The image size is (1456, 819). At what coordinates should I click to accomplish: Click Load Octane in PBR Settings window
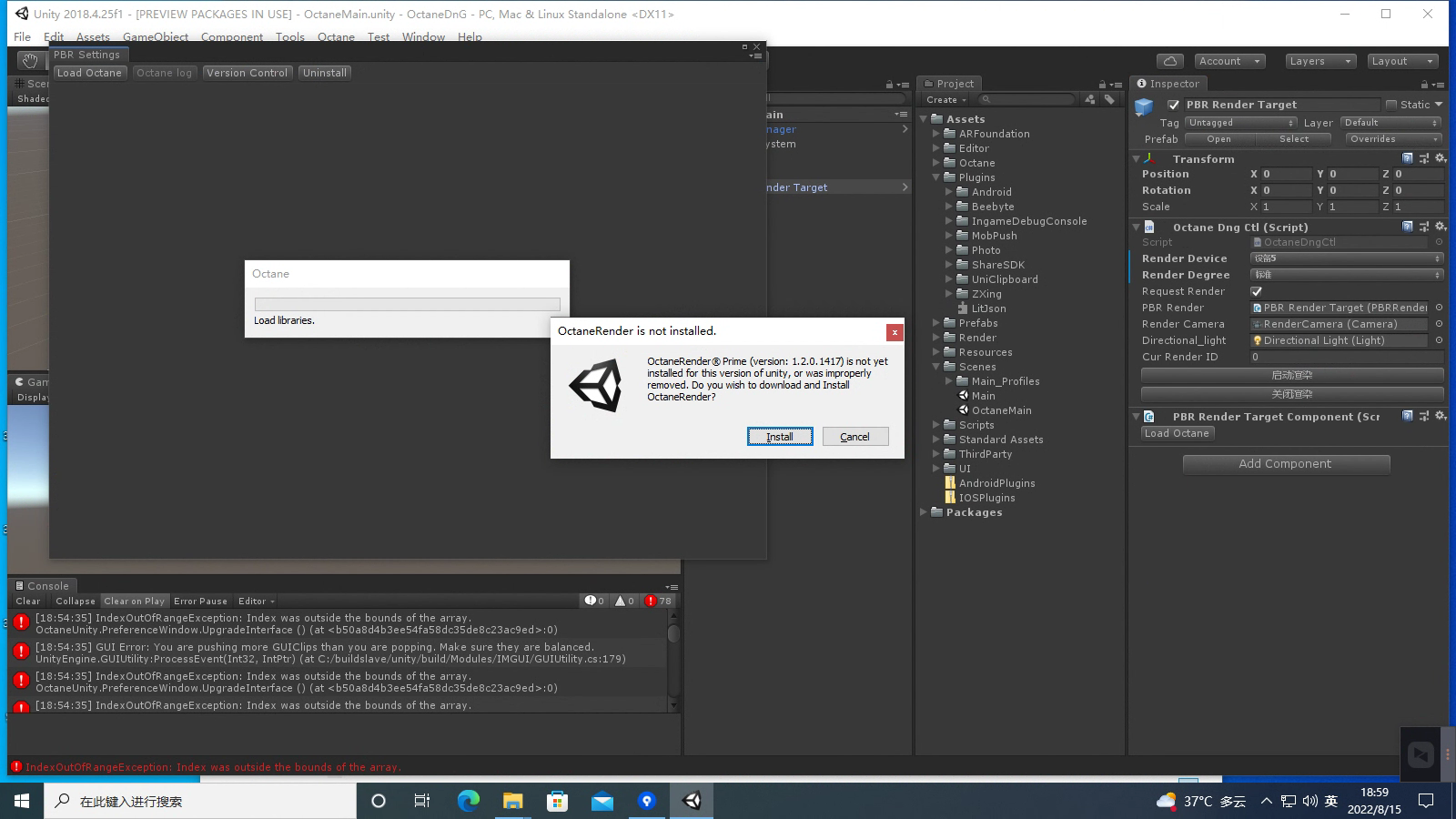pos(89,73)
